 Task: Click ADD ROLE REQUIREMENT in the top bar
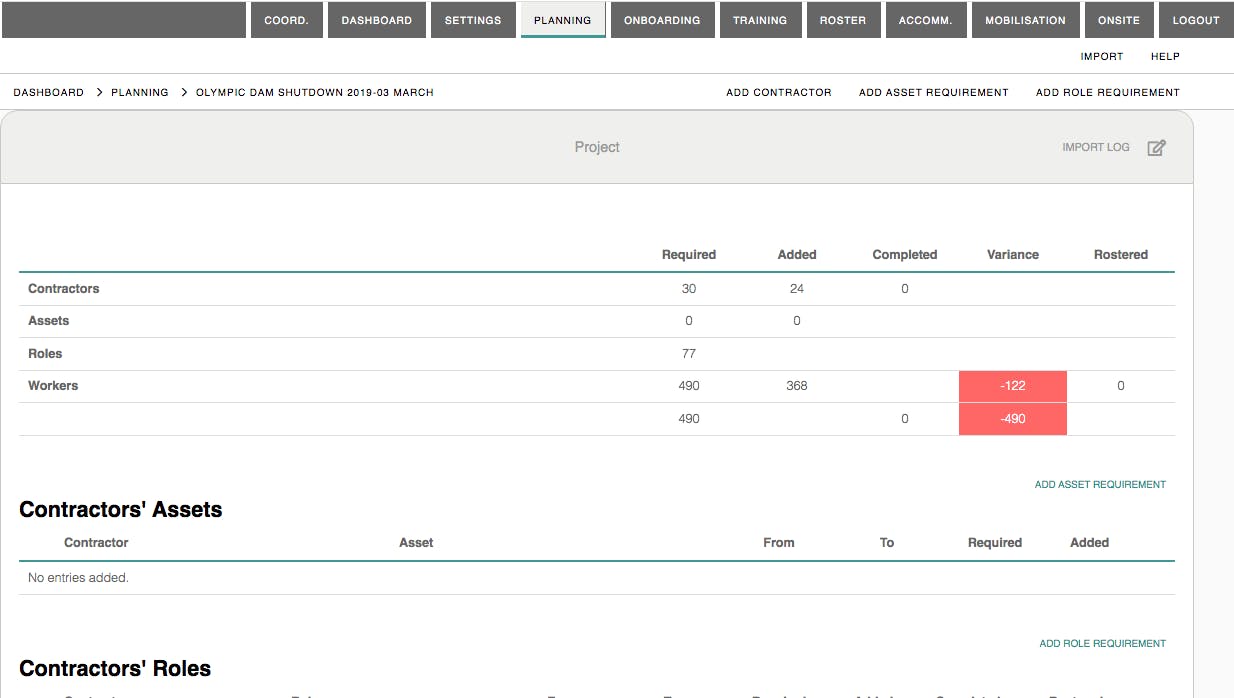click(1108, 92)
